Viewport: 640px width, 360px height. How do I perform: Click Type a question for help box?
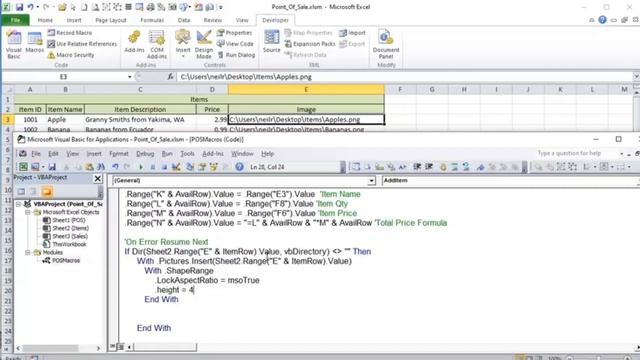[577, 153]
